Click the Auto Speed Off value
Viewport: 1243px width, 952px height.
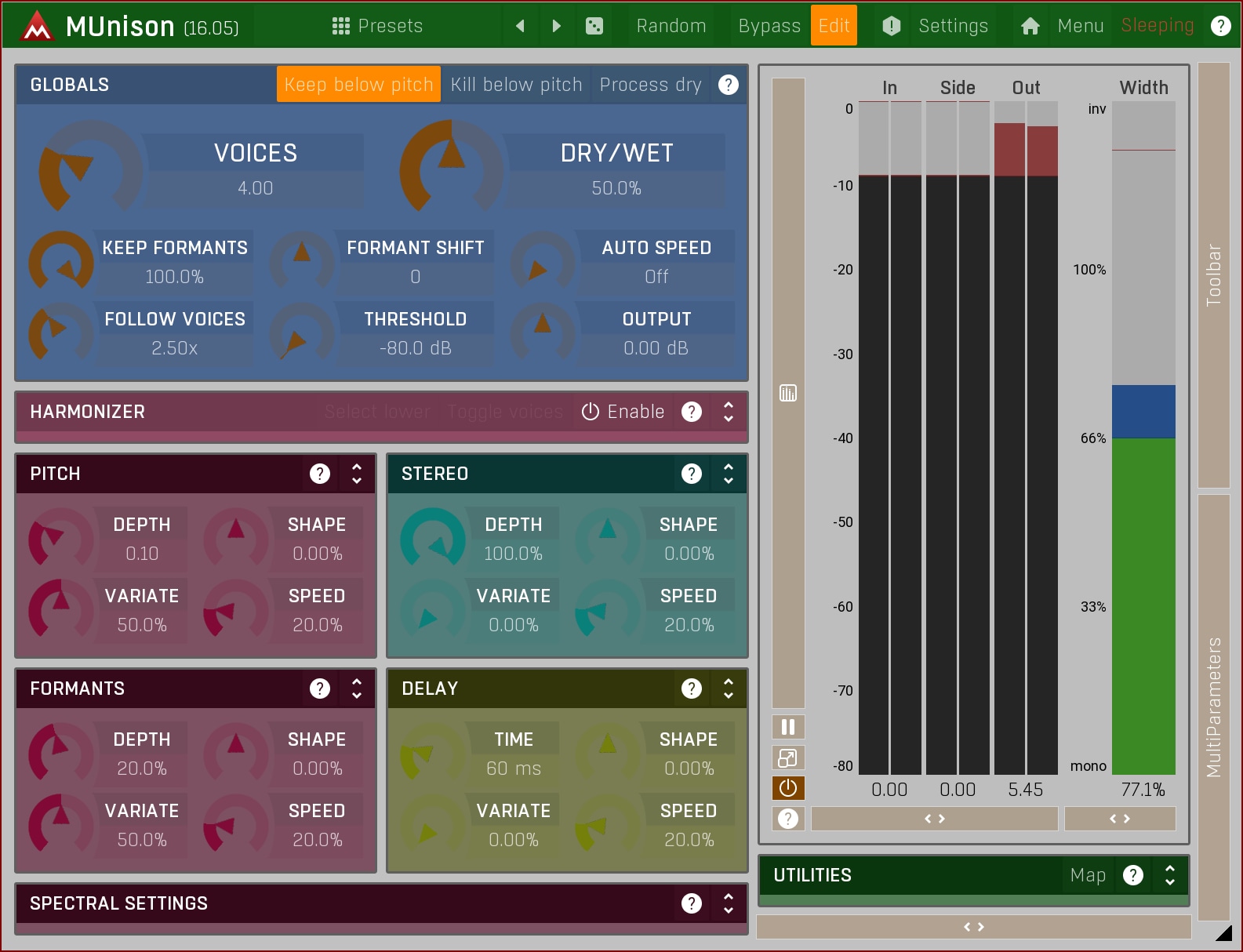pos(656,277)
